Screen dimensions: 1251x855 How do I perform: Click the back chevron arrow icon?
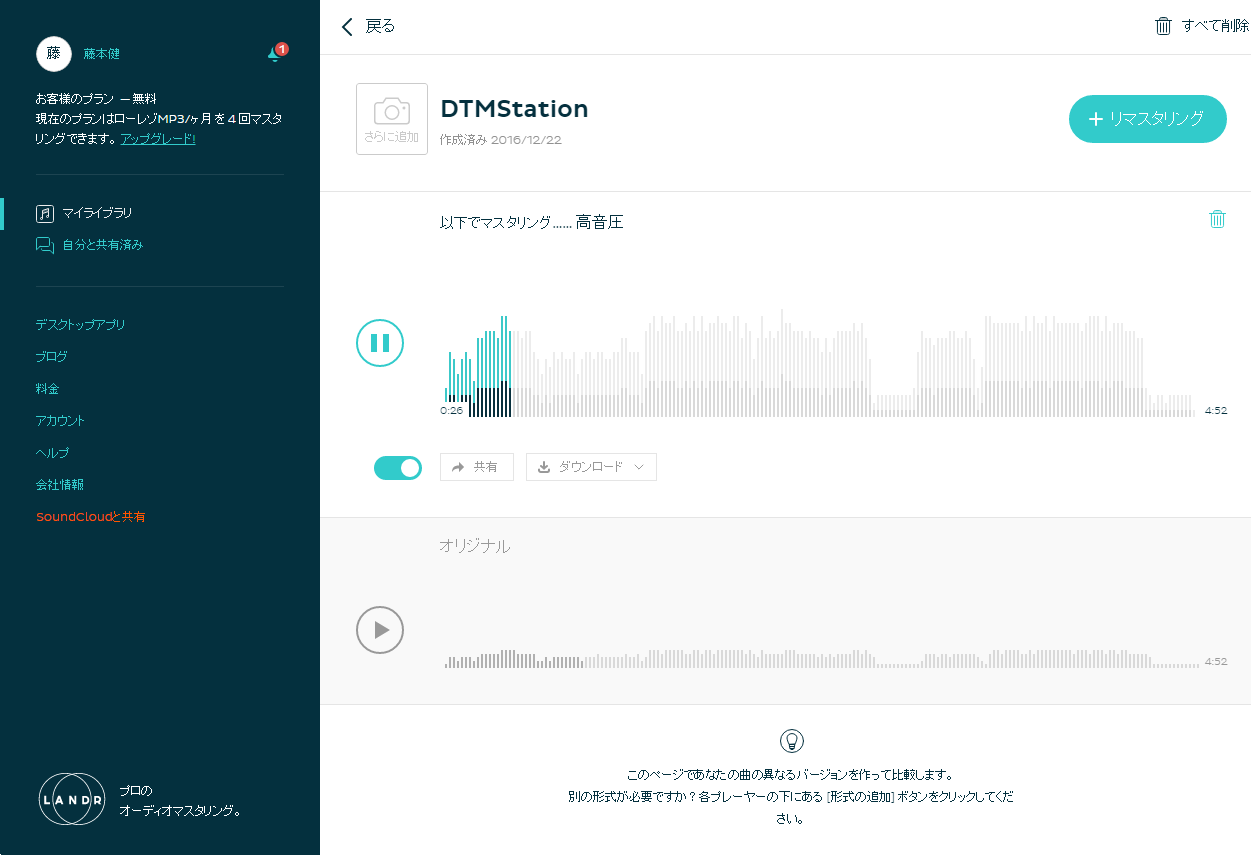coord(347,27)
